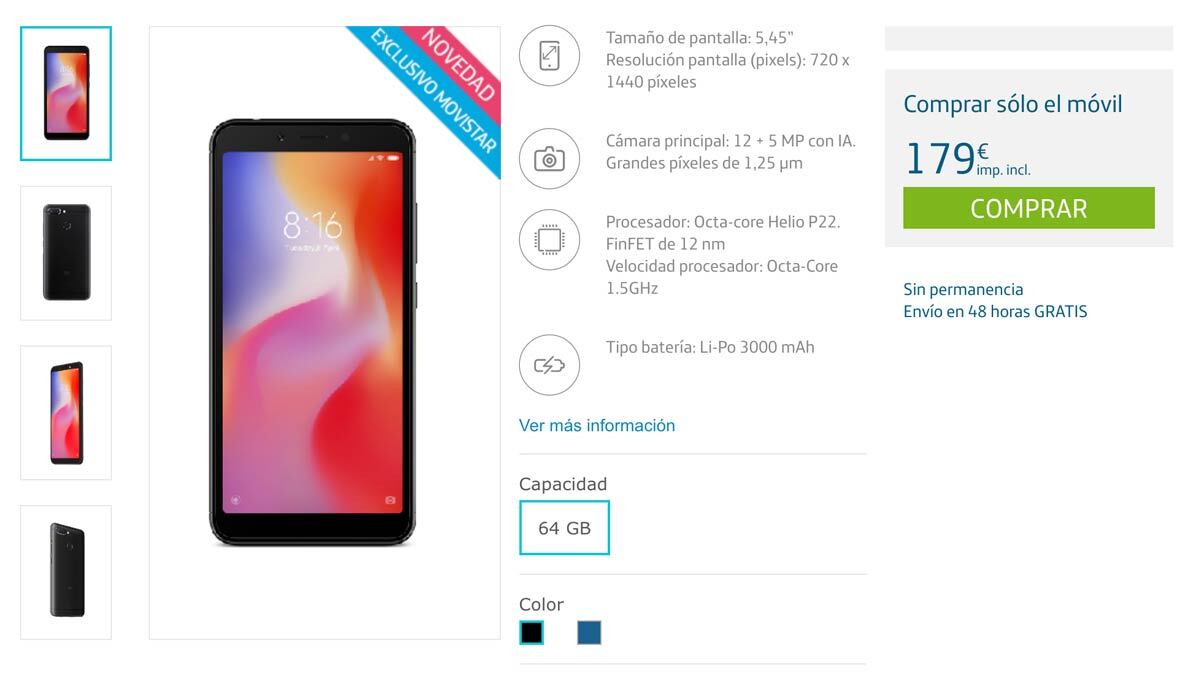The image size is (1200, 679).
Task: Click Comprar sólo el móvil heading
Action: coord(1013,104)
